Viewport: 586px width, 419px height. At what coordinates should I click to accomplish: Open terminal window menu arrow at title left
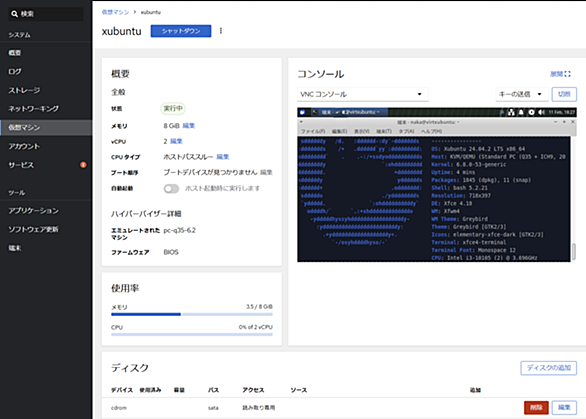click(x=301, y=122)
